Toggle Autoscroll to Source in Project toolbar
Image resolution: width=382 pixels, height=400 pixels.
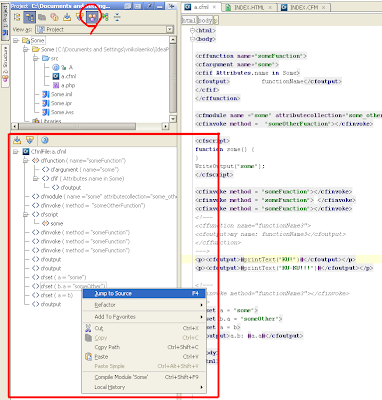click(x=67, y=17)
